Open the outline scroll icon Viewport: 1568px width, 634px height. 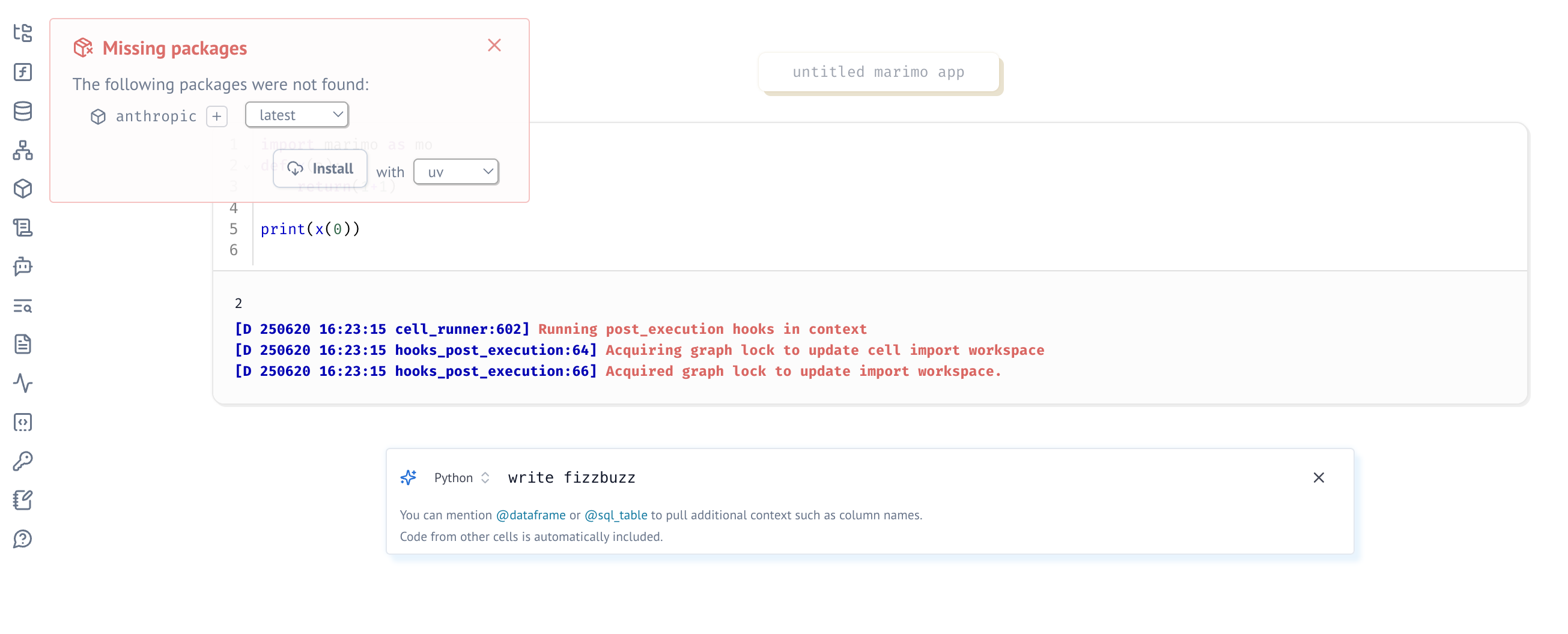[22, 228]
